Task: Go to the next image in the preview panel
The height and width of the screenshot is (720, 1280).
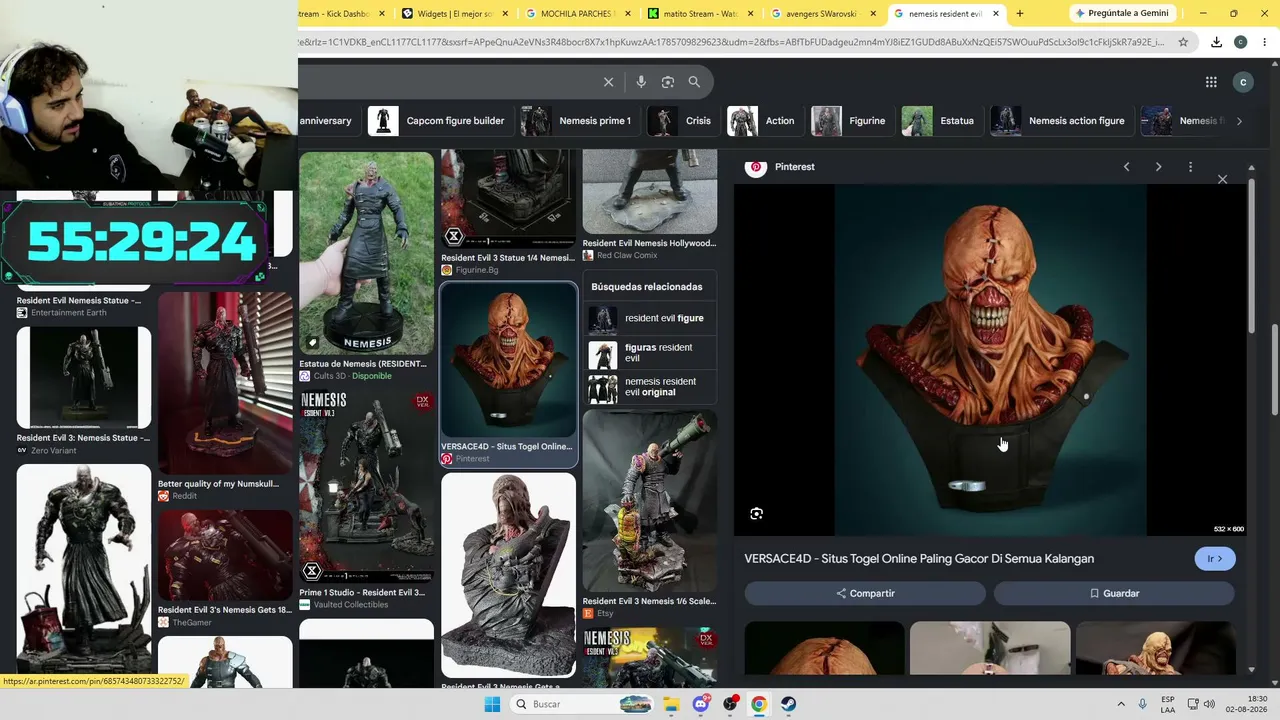Action: pyautogui.click(x=1158, y=167)
